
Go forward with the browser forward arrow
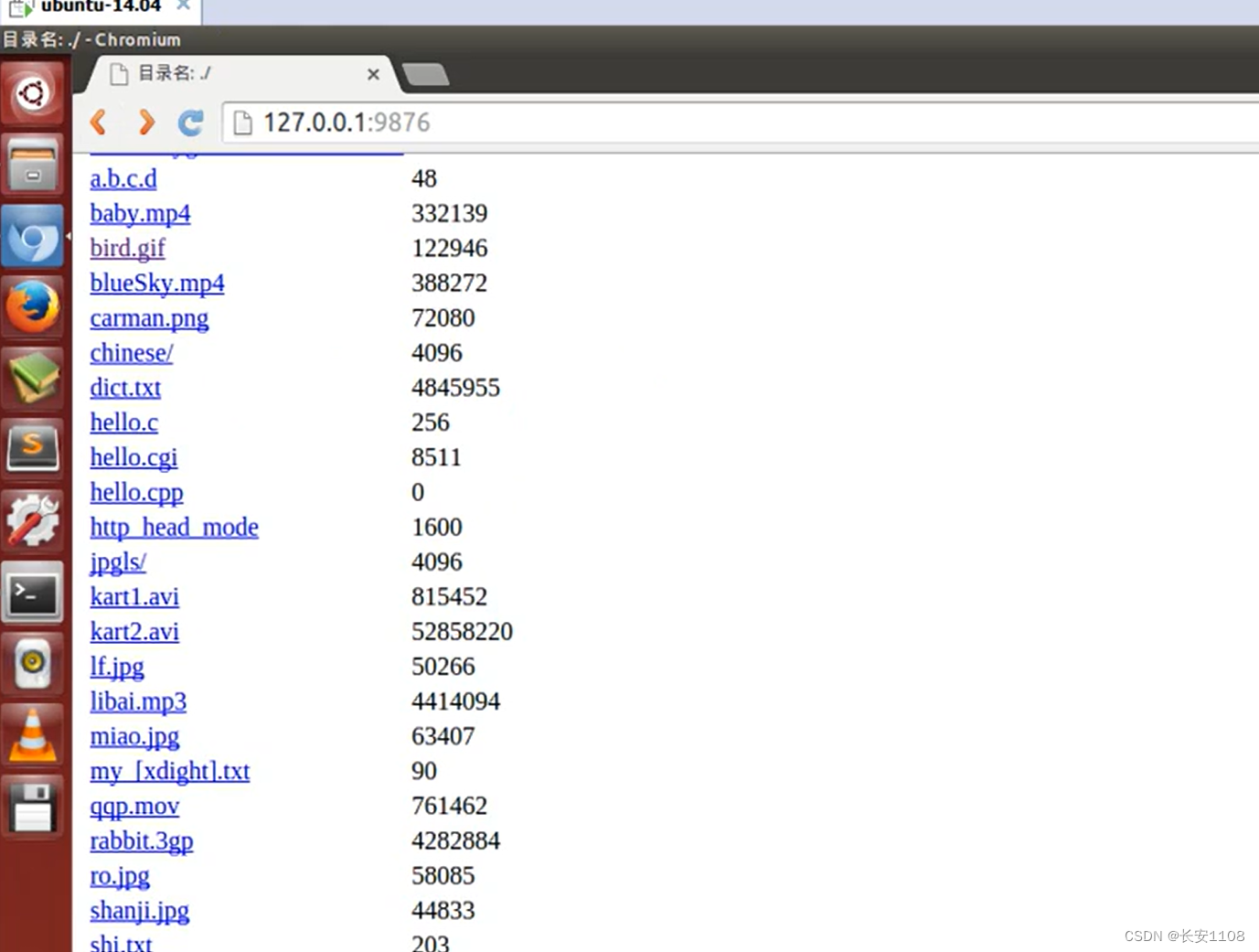click(146, 122)
